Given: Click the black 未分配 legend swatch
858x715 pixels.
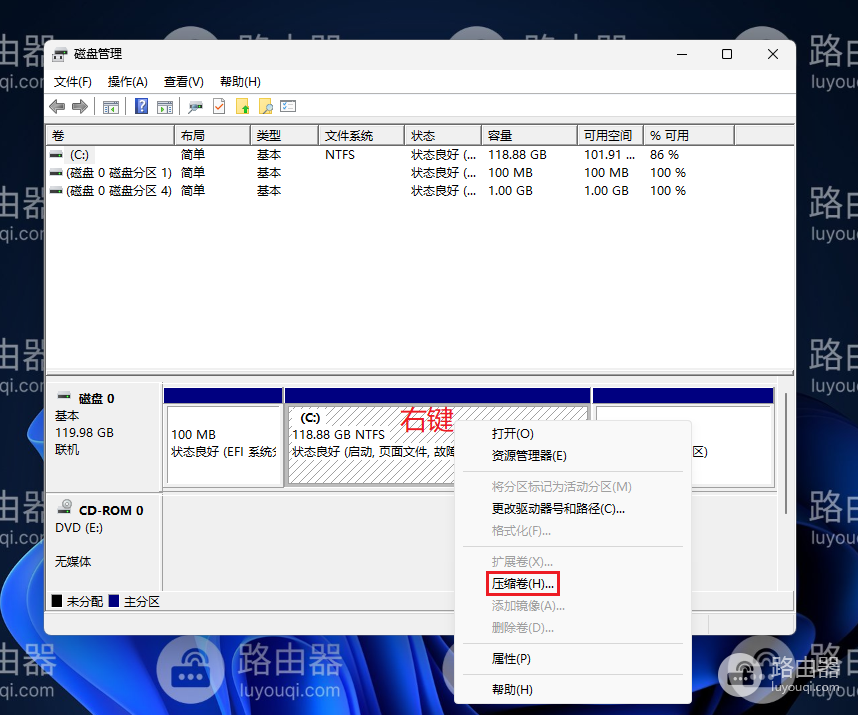Looking at the screenshot, I should pos(57,601).
